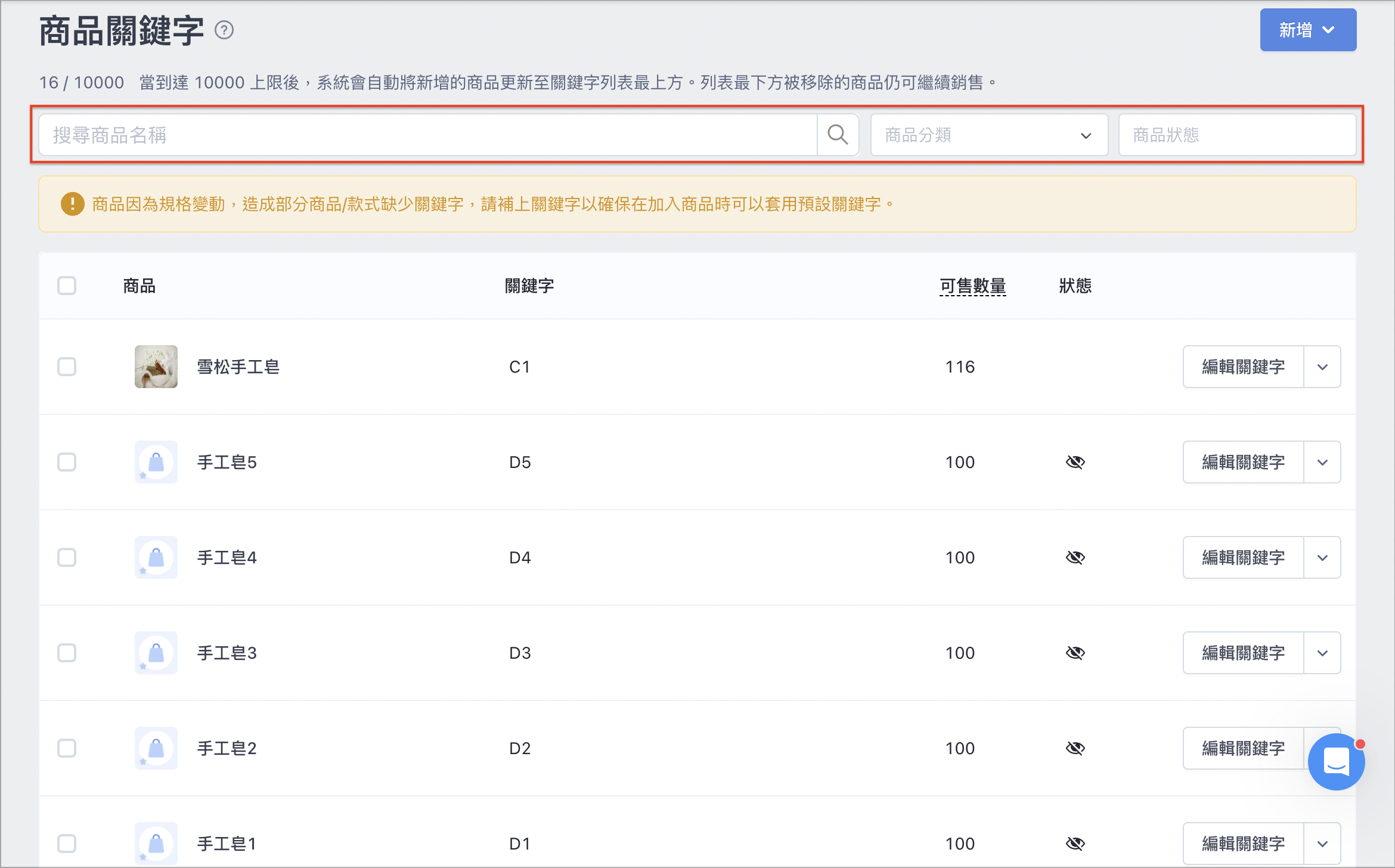Tick the select-all checkbox in table header
The height and width of the screenshot is (868, 1395).
click(x=67, y=286)
